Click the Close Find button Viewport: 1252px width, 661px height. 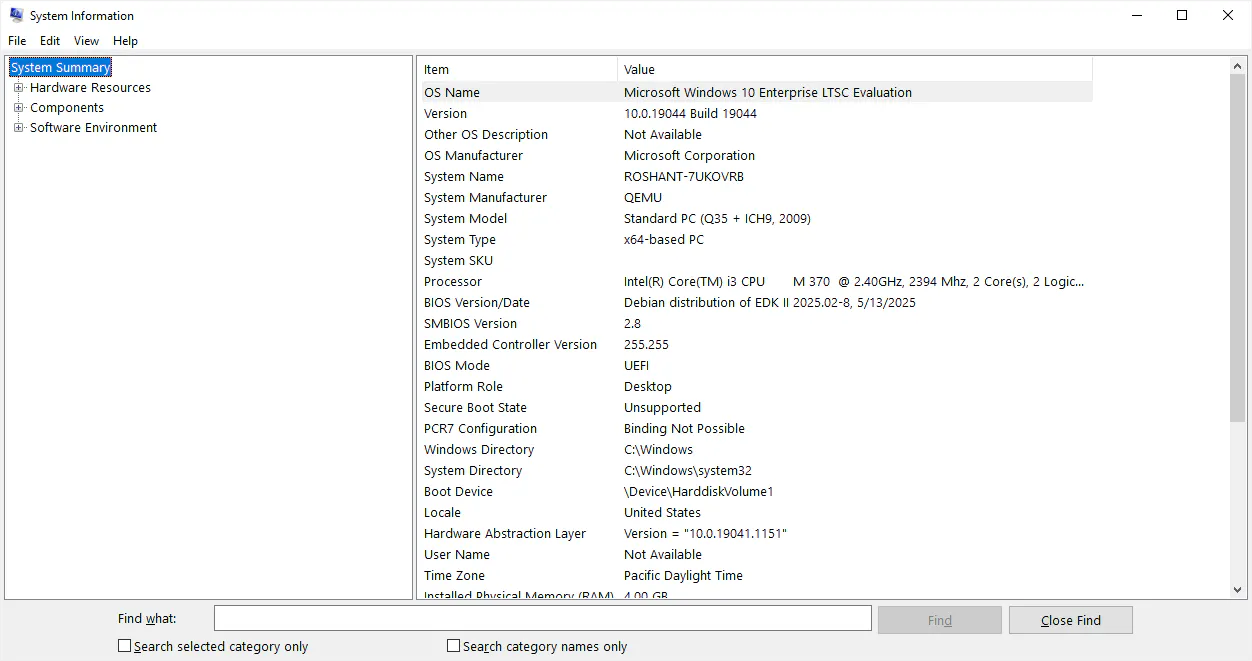click(1071, 620)
